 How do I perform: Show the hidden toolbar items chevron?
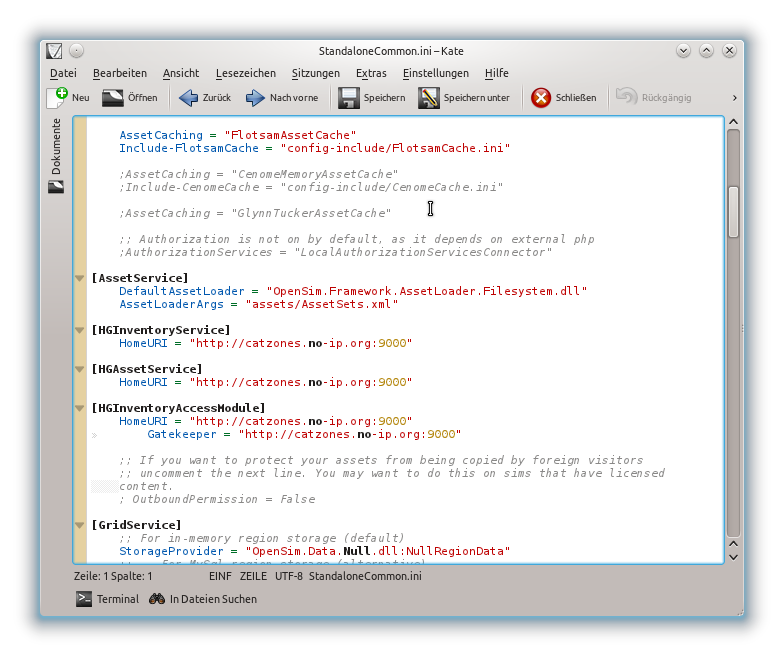pyautogui.click(x=734, y=98)
